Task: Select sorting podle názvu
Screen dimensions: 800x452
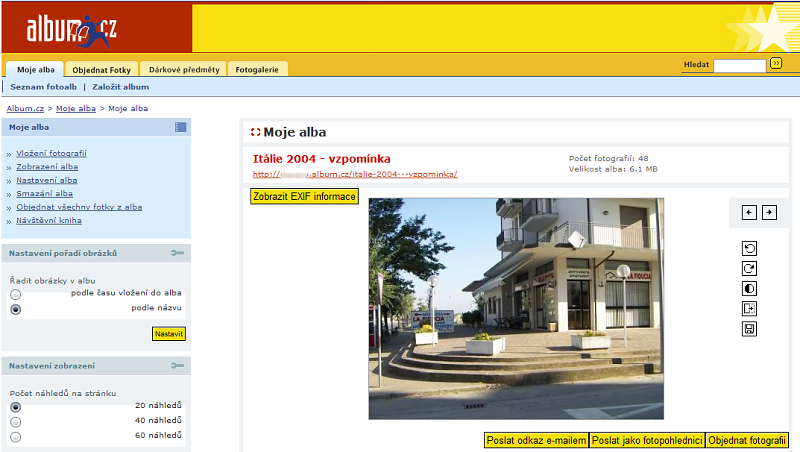Action: pos(16,309)
